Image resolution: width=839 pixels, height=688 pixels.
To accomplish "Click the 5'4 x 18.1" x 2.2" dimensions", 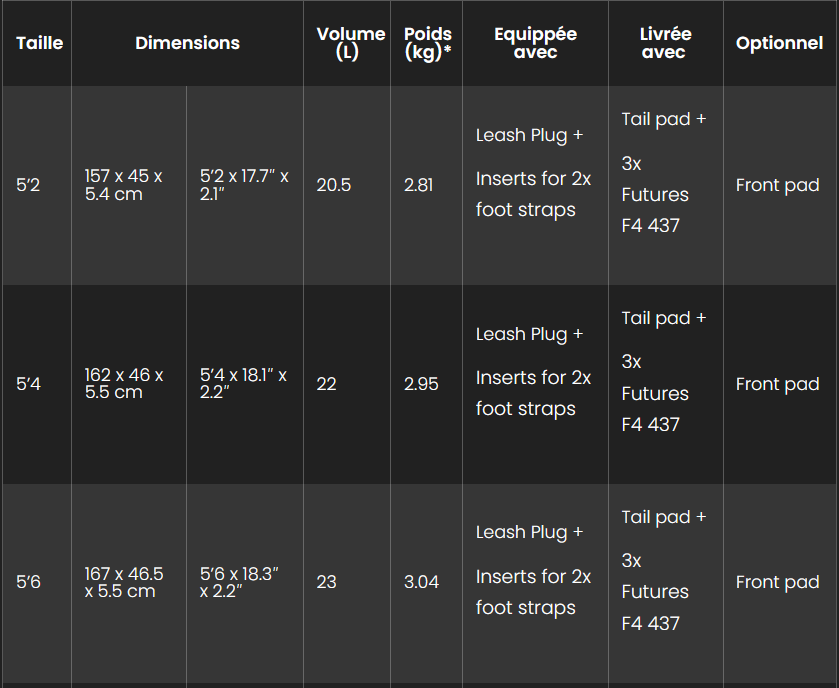I will point(243,384).
